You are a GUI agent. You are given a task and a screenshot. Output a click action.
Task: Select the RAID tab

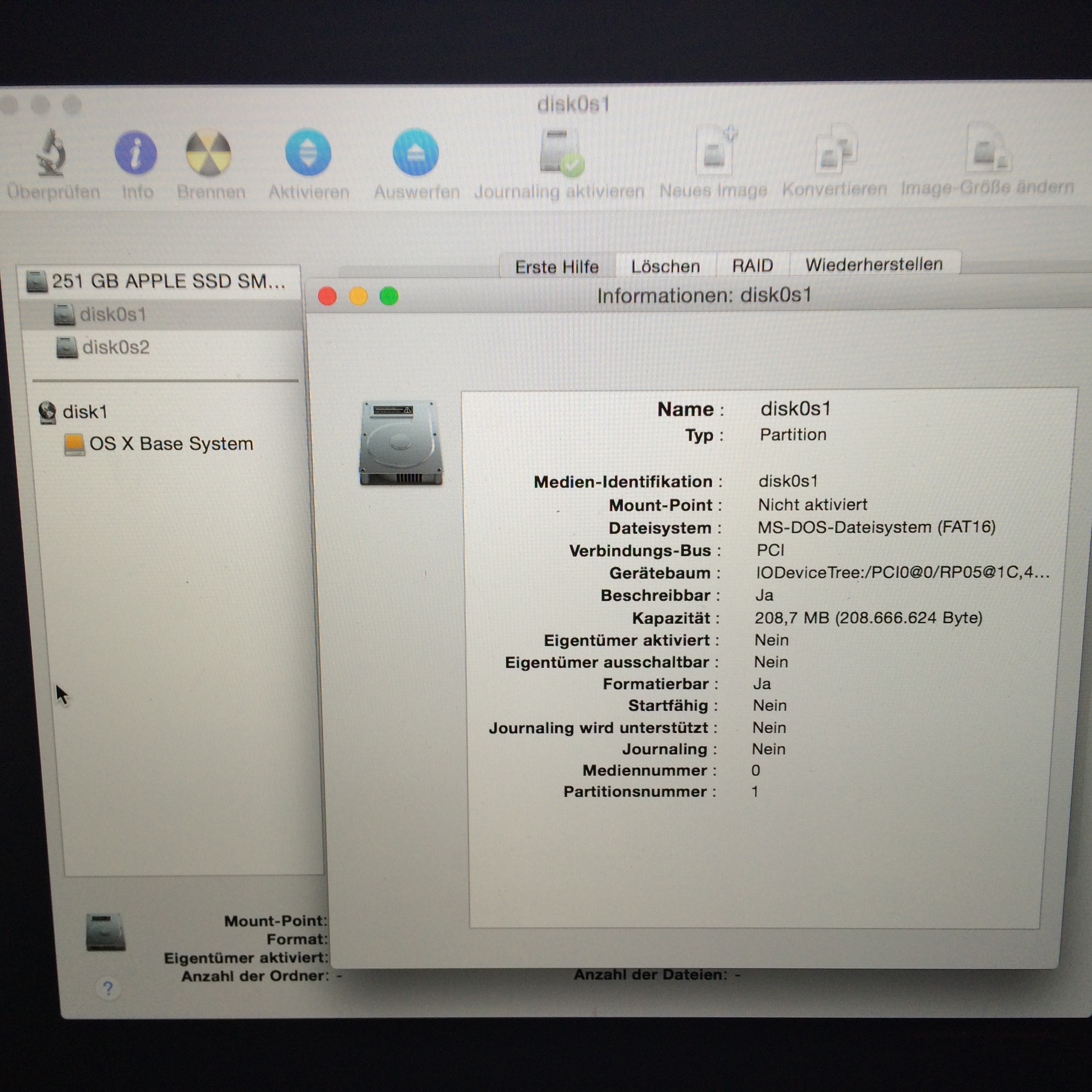[752, 265]
